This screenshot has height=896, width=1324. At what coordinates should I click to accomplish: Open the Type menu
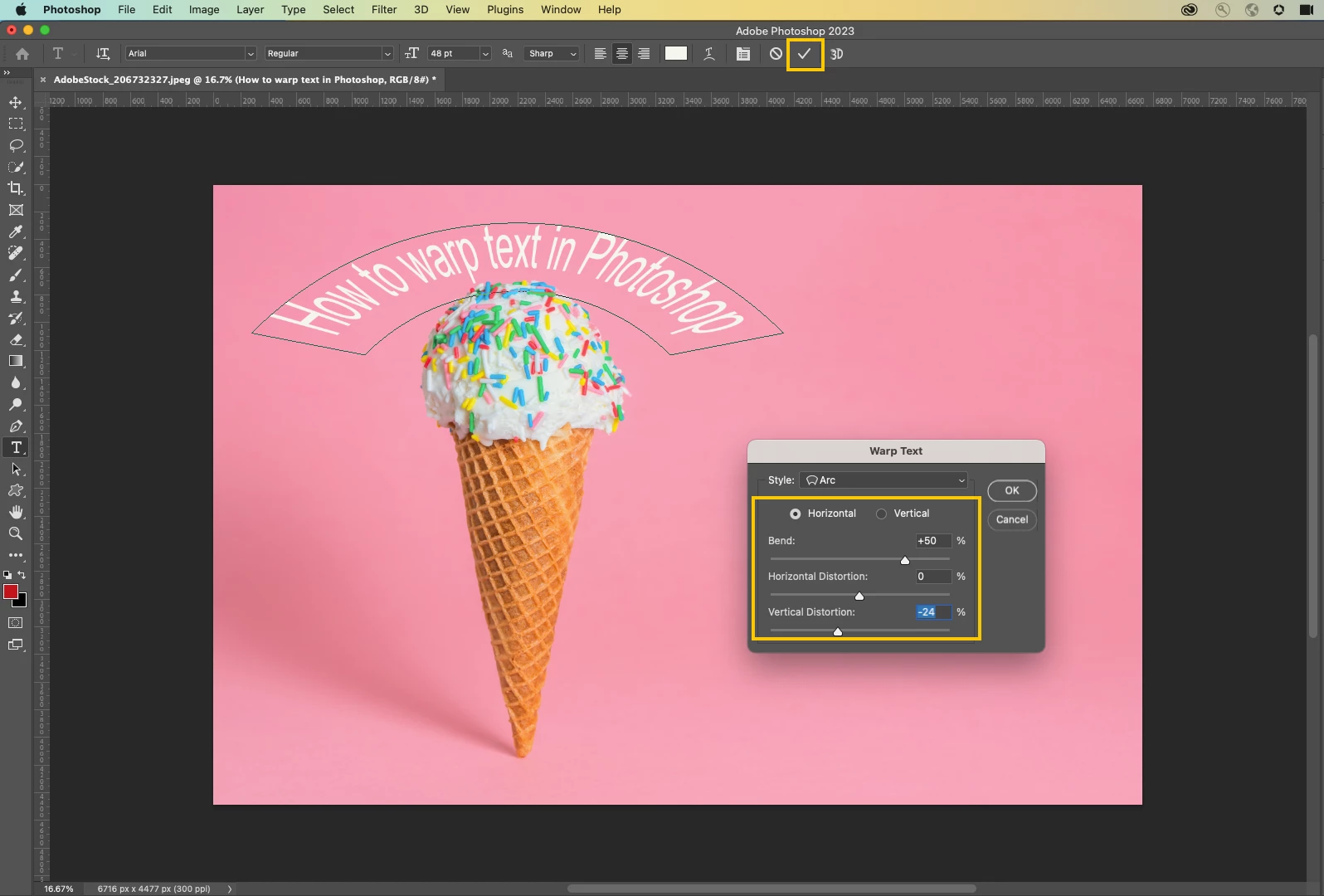(294, 10)
